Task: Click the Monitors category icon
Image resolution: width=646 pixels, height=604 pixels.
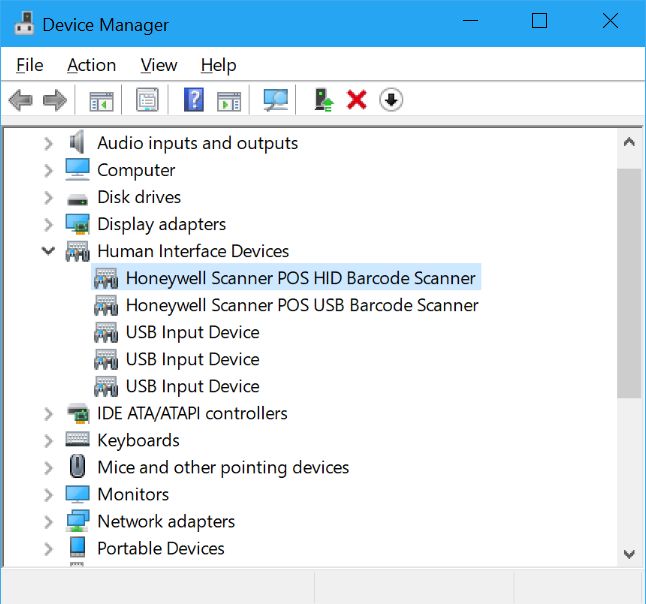Action: click(x=77, y=494)
